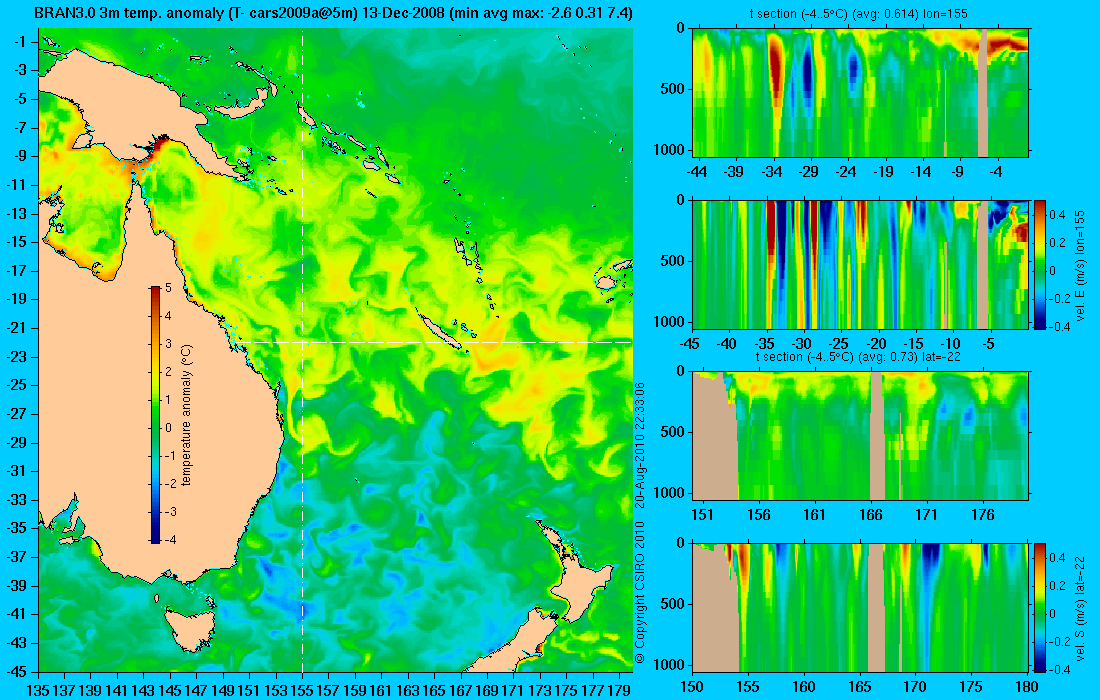The width and height of the screenshot is (1100, 700).
Task: Click the t section lon=155 panel title
Action: coord(859,13)
